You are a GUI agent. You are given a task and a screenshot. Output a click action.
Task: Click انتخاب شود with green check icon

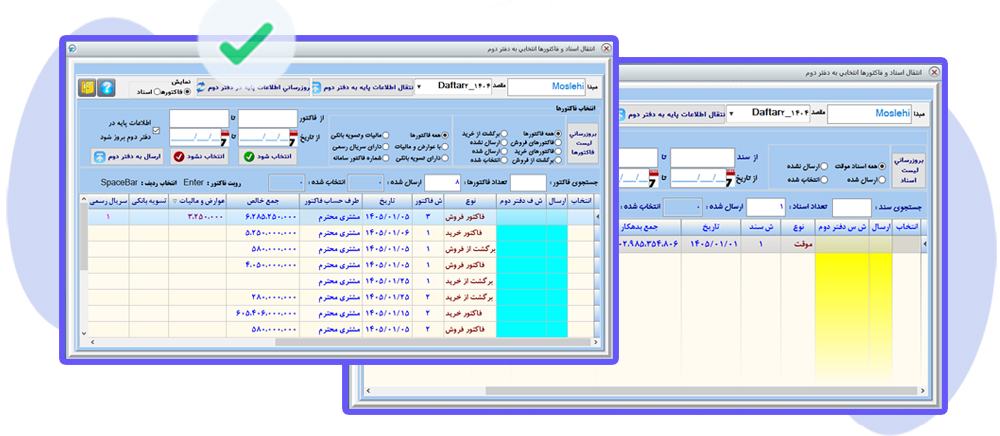point(267,156)
